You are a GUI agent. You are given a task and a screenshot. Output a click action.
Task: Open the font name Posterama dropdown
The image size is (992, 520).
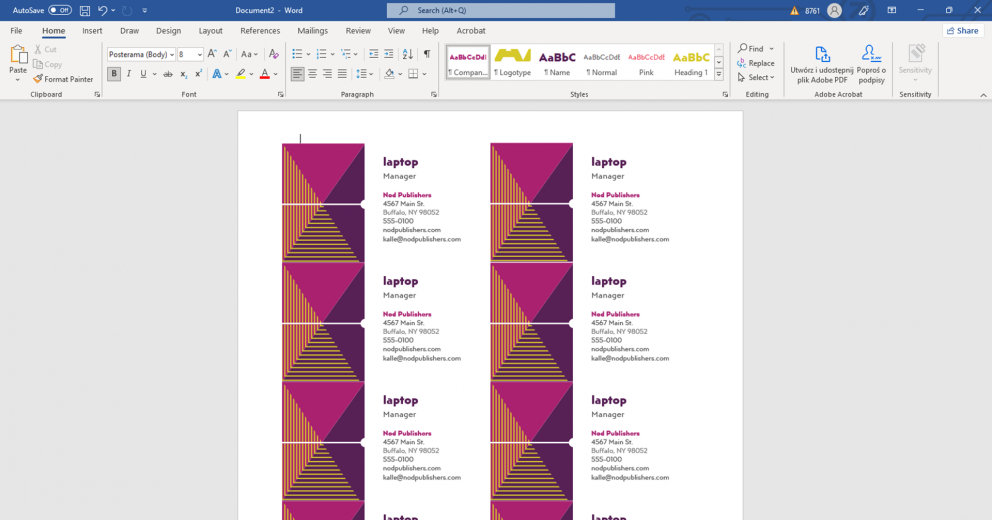[172, 54]
